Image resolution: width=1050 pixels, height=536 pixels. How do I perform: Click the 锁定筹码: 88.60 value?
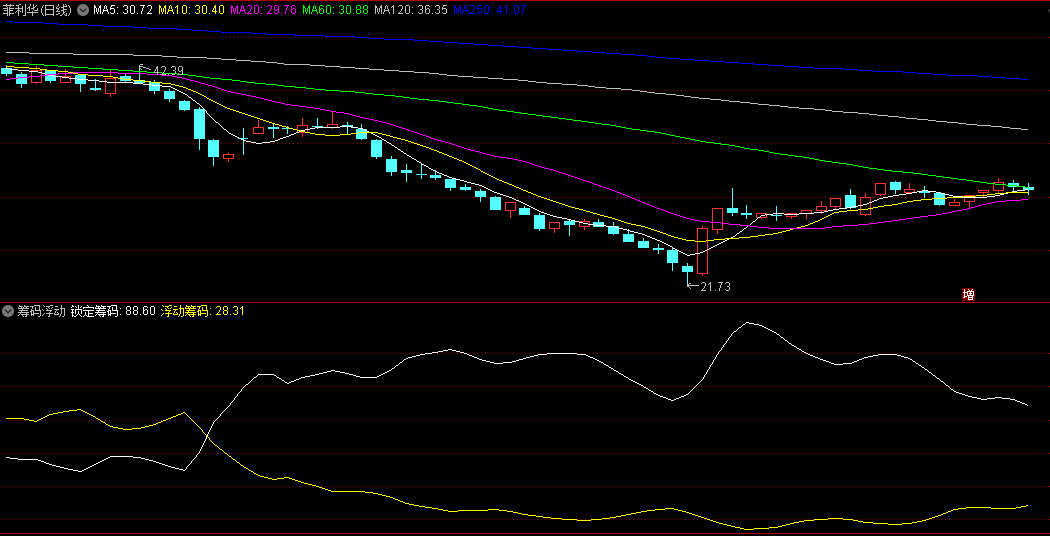point(113,311)
